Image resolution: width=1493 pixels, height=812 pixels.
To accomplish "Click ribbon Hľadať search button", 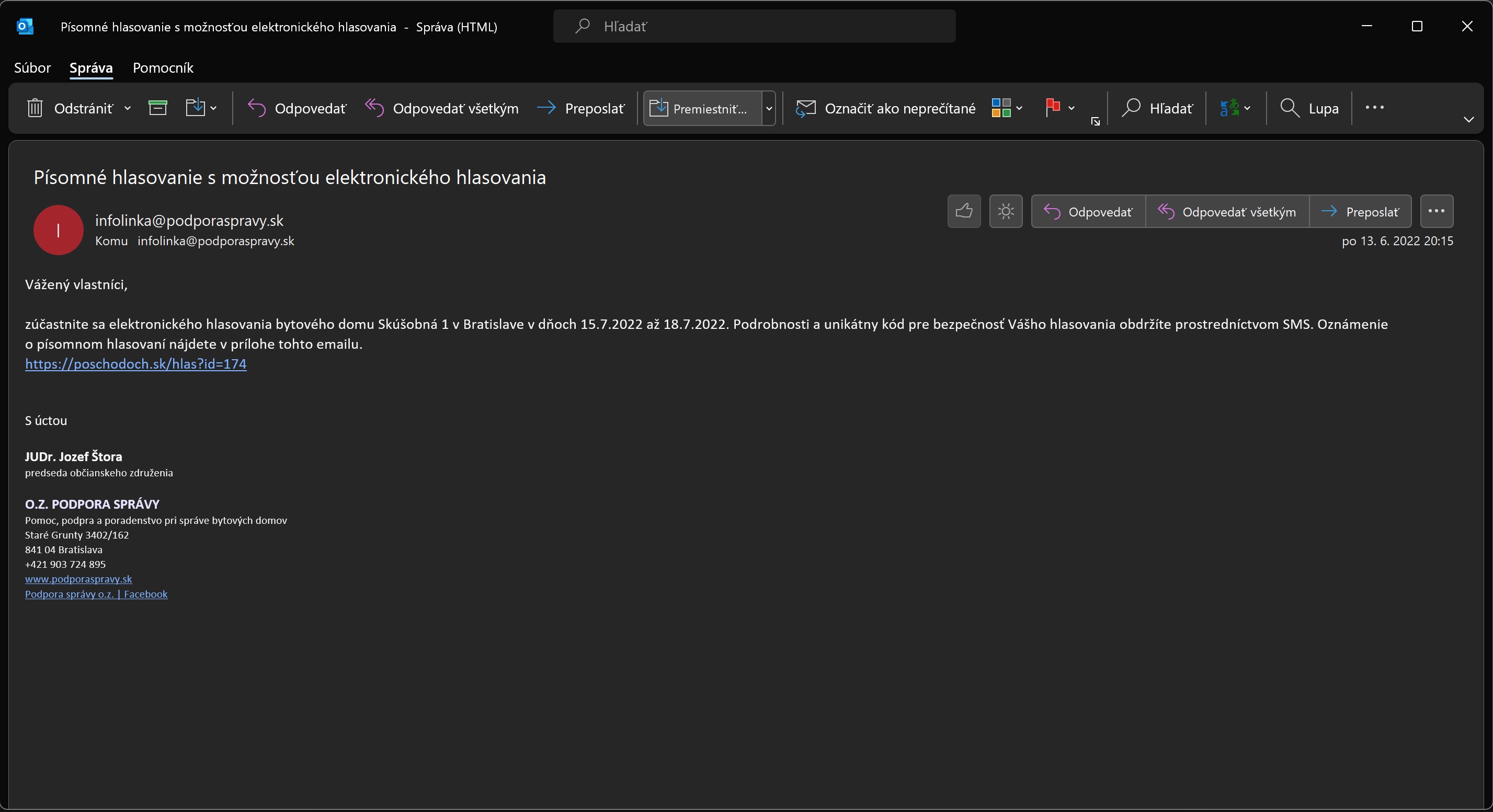I will click(x=1157, y=108).
